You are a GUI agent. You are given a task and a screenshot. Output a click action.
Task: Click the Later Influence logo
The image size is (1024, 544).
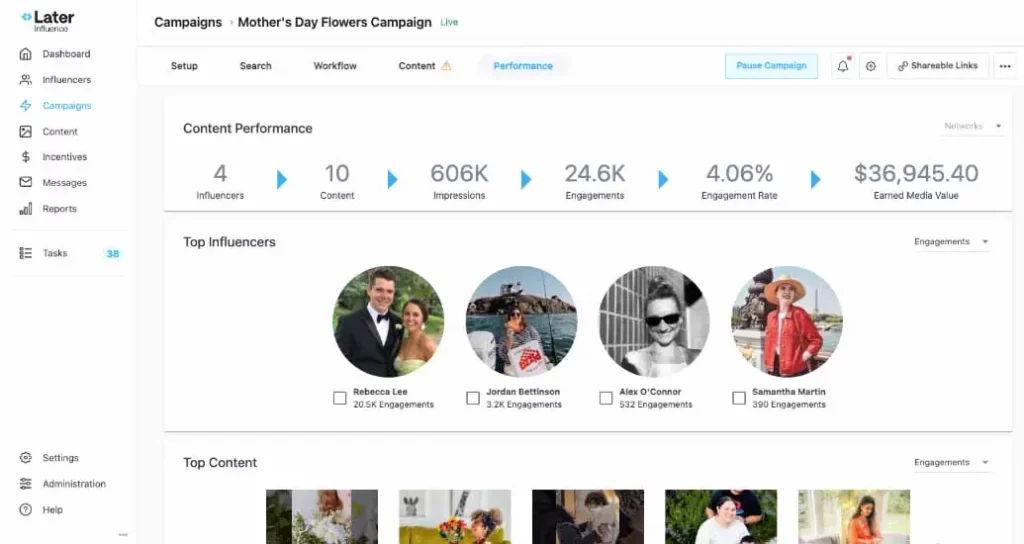point(48,21)
